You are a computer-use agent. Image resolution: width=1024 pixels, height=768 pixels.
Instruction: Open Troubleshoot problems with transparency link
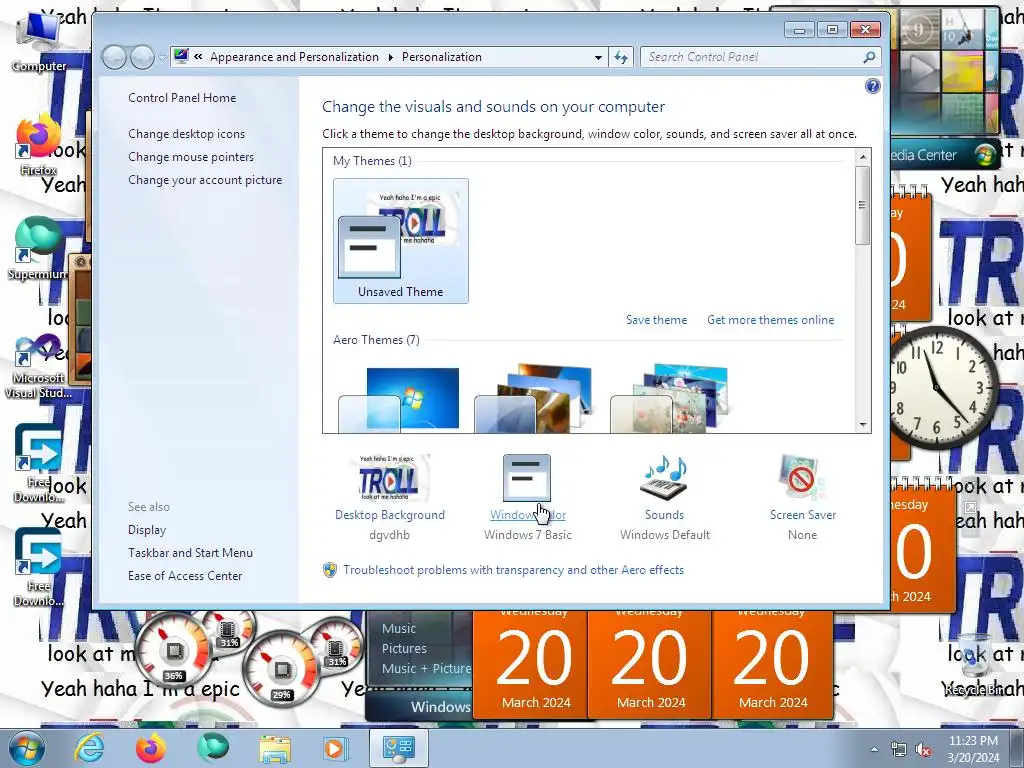[x=513, y=569]
